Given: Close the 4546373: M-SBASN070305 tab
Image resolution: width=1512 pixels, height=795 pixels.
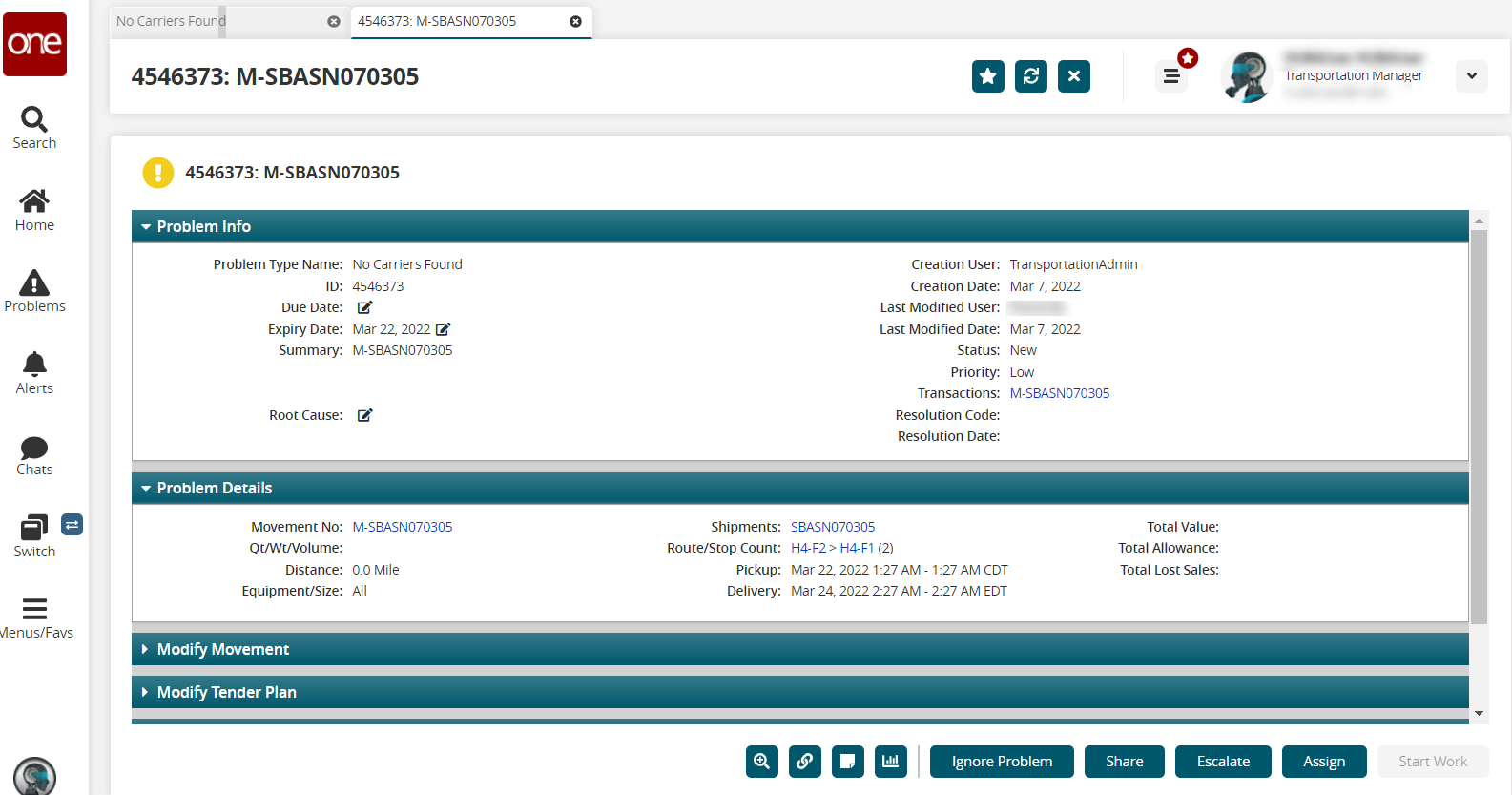Looking at the screenshot, I should 576,21.
